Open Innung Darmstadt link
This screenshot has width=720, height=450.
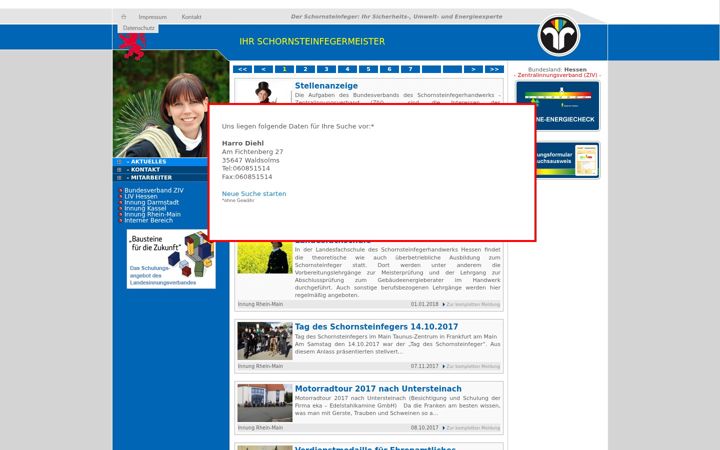(x=152, y=202)
